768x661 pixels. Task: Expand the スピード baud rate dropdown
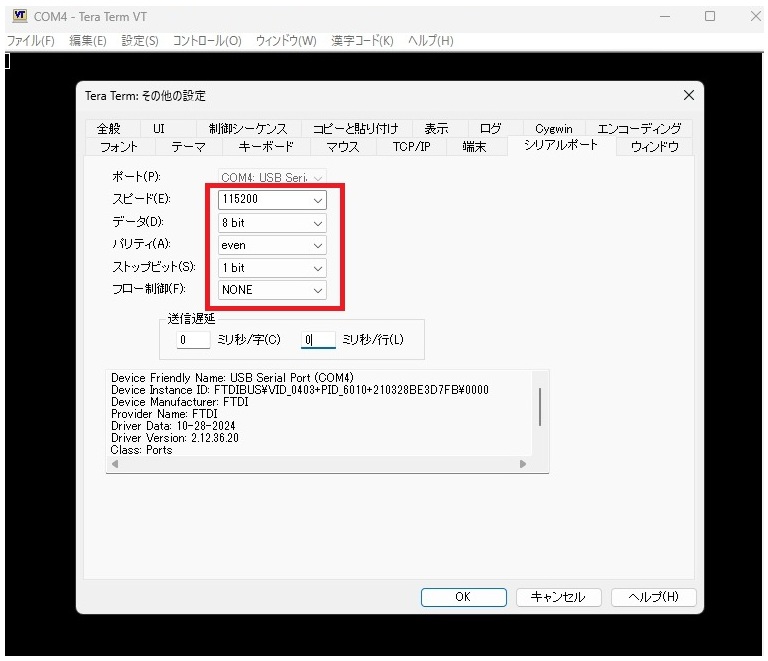(273, 200)
